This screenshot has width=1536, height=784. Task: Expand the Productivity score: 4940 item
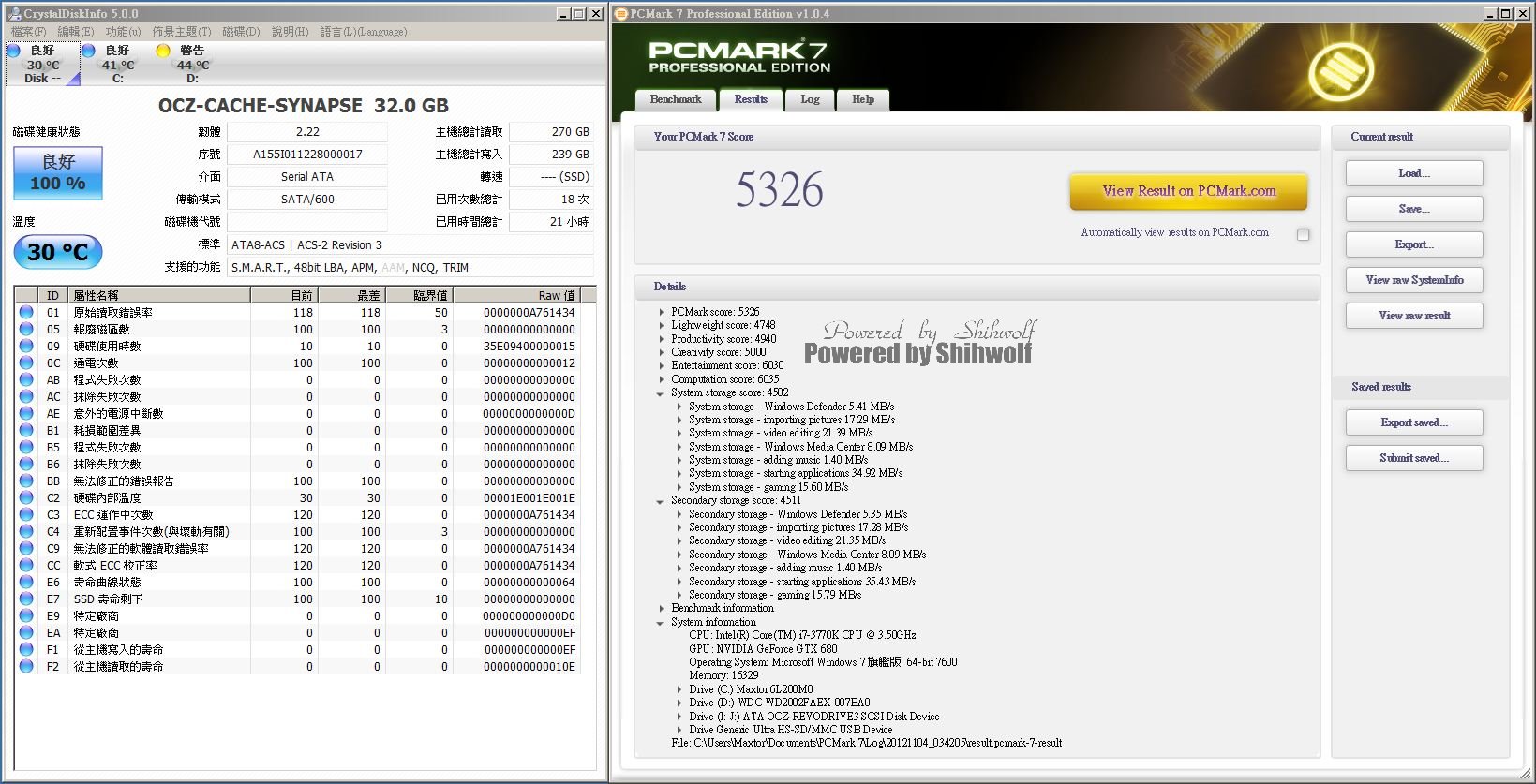(x=662, y=339)
